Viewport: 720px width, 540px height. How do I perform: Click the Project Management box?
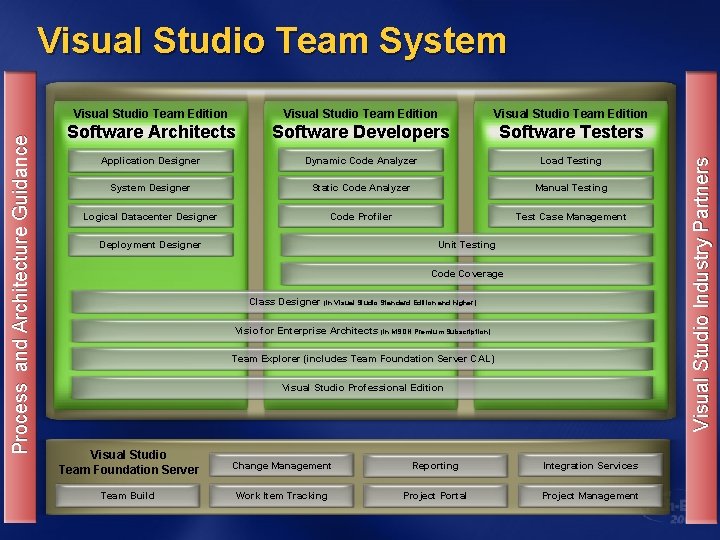591,495
